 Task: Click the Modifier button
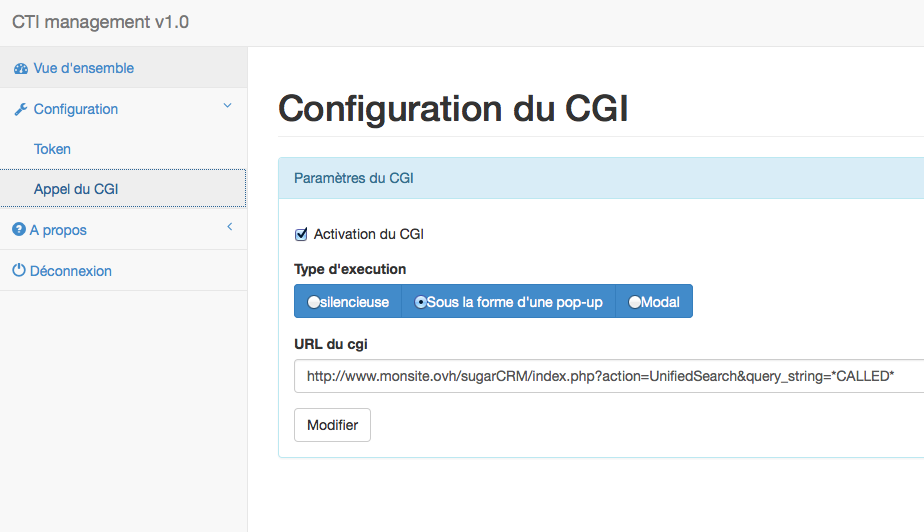point(332,425)
